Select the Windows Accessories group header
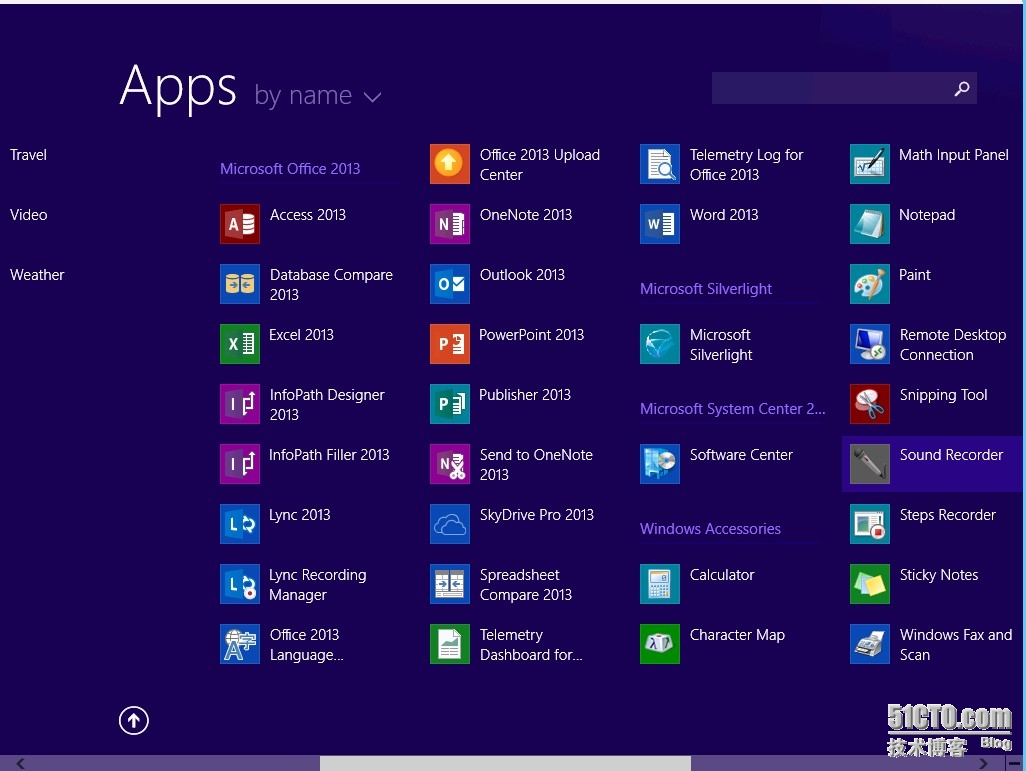Viewport: 1026px width, 771px height. pyautogui.click(x=710, y=529)
